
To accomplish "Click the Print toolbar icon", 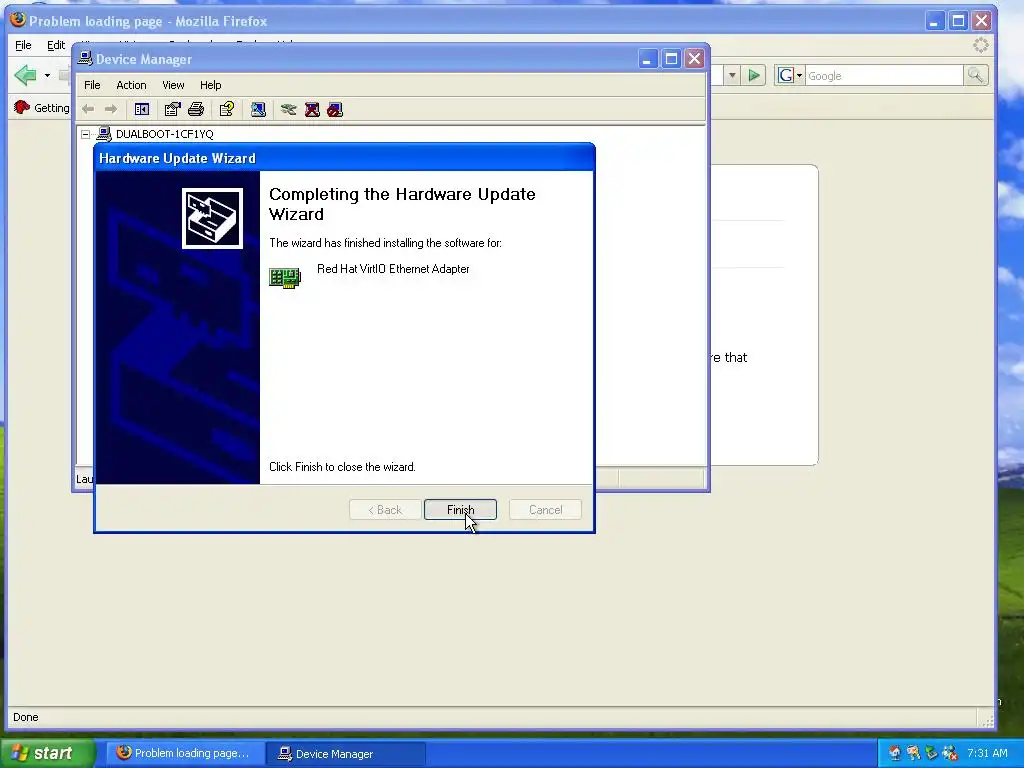I will pyautogui.click(x=196, y=109).
